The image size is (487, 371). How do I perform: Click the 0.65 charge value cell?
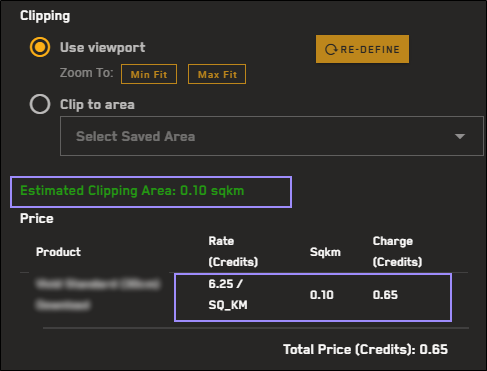pyautogui.click(x=385, y=295)
